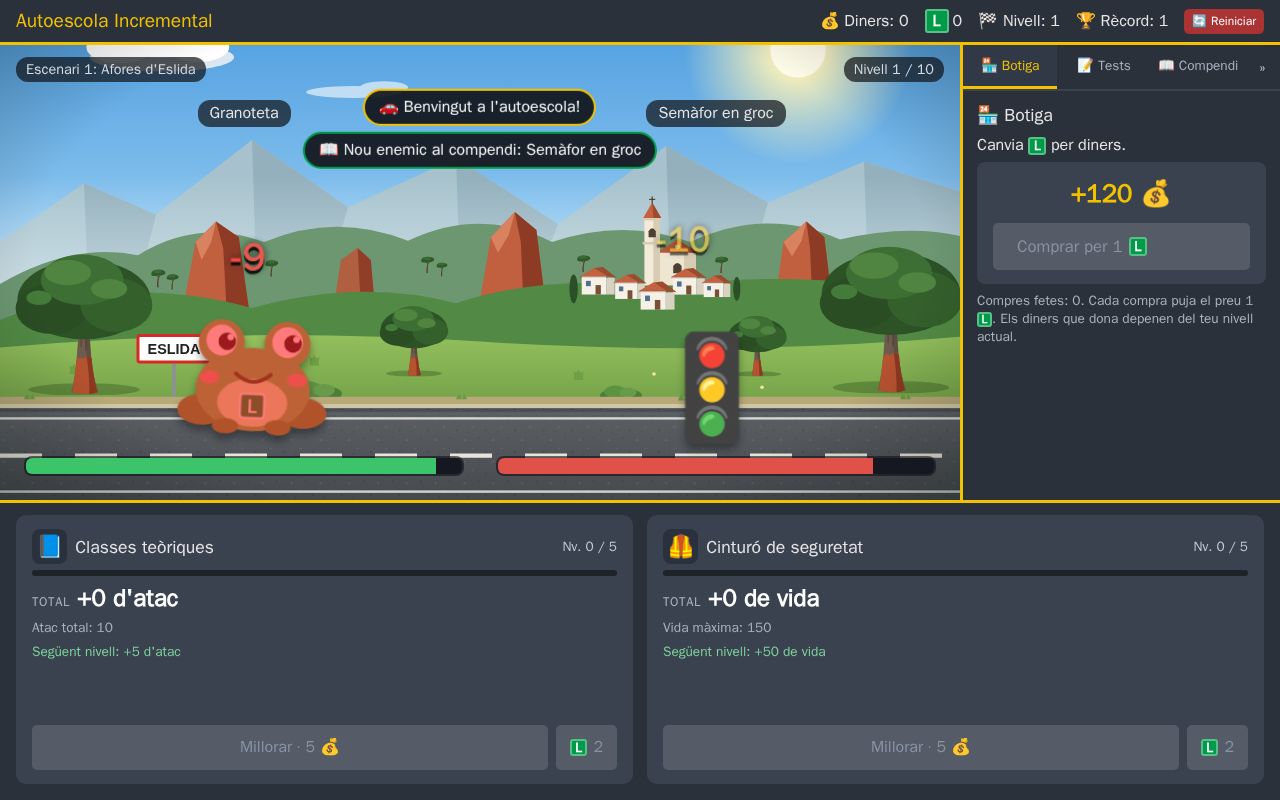Click the L 2 button under Cinturó de seguretat
This screenshot has width=1280, height=800.
pos(1217,747)
